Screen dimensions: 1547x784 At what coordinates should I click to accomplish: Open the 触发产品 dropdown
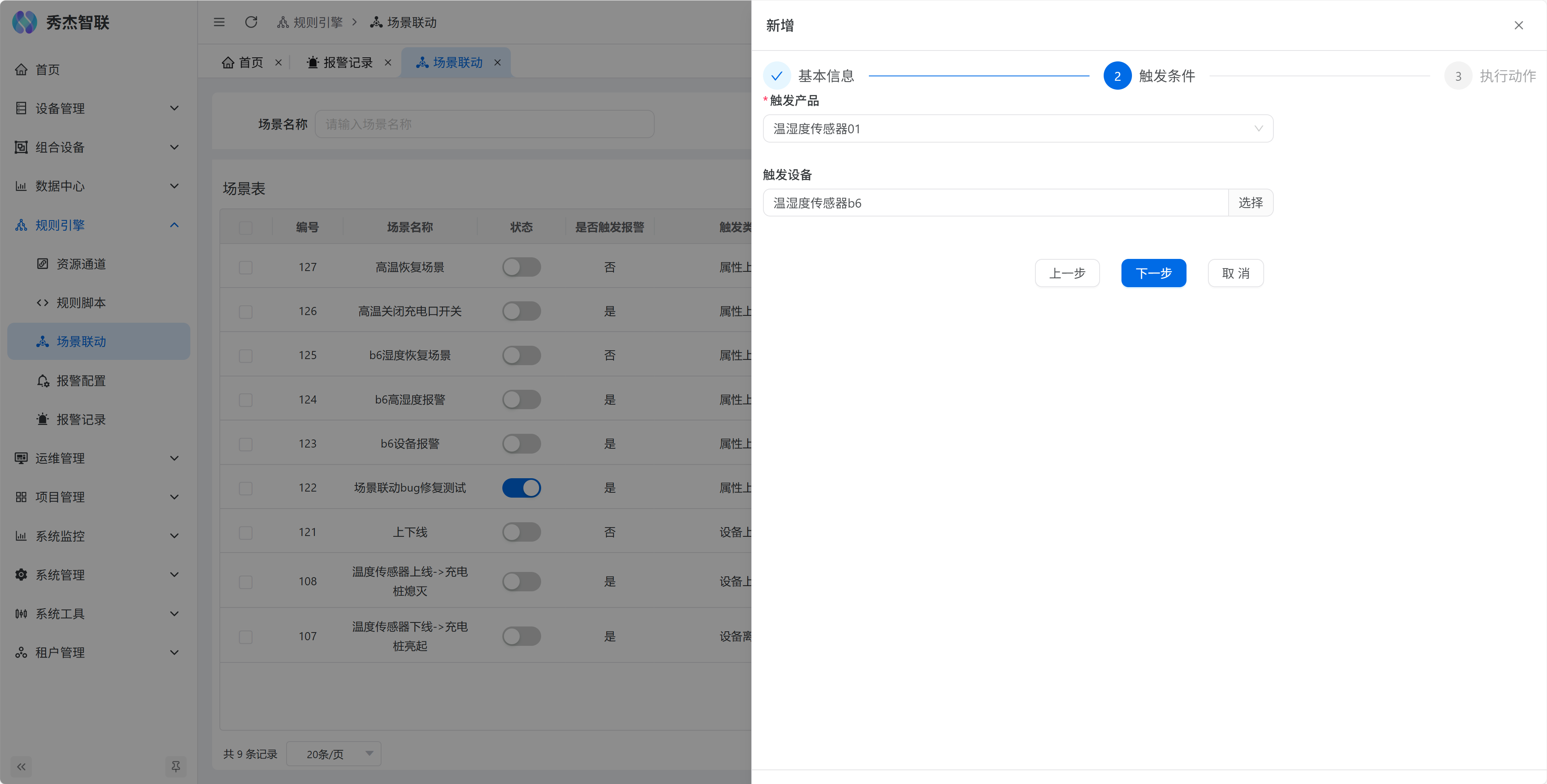[x=1017, y=128]
